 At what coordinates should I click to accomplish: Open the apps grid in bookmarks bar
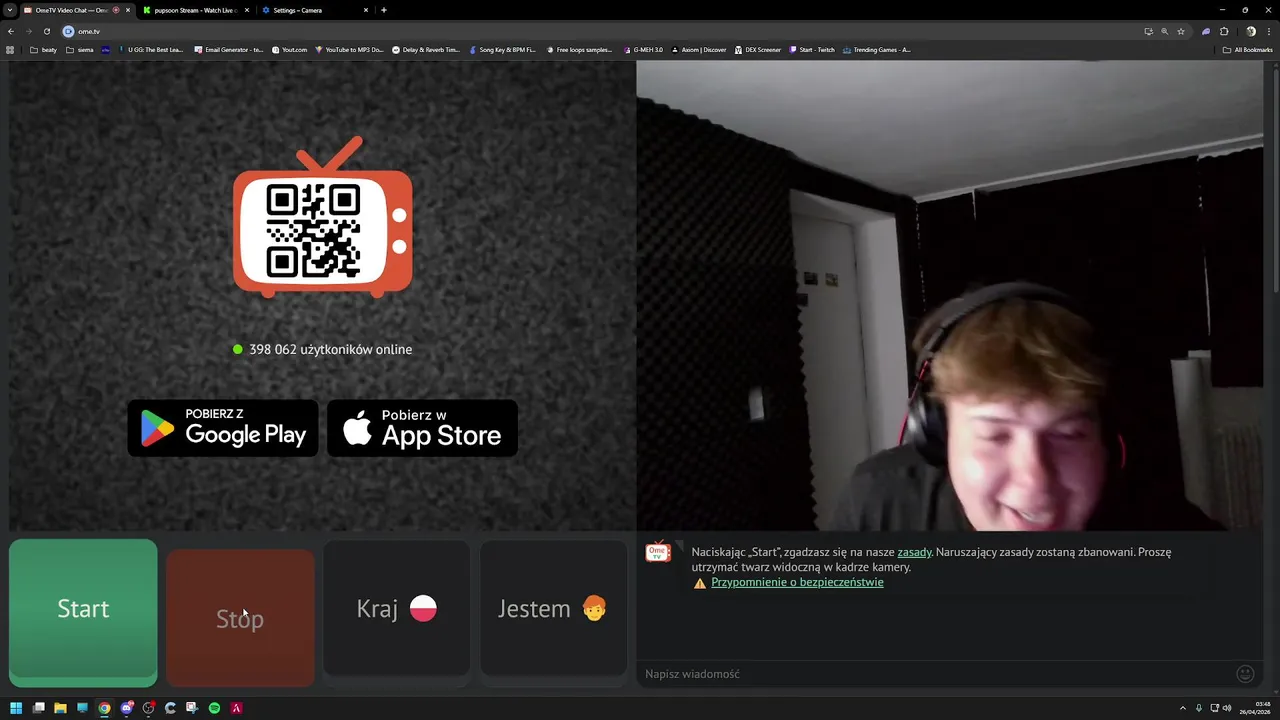point(11,50)
